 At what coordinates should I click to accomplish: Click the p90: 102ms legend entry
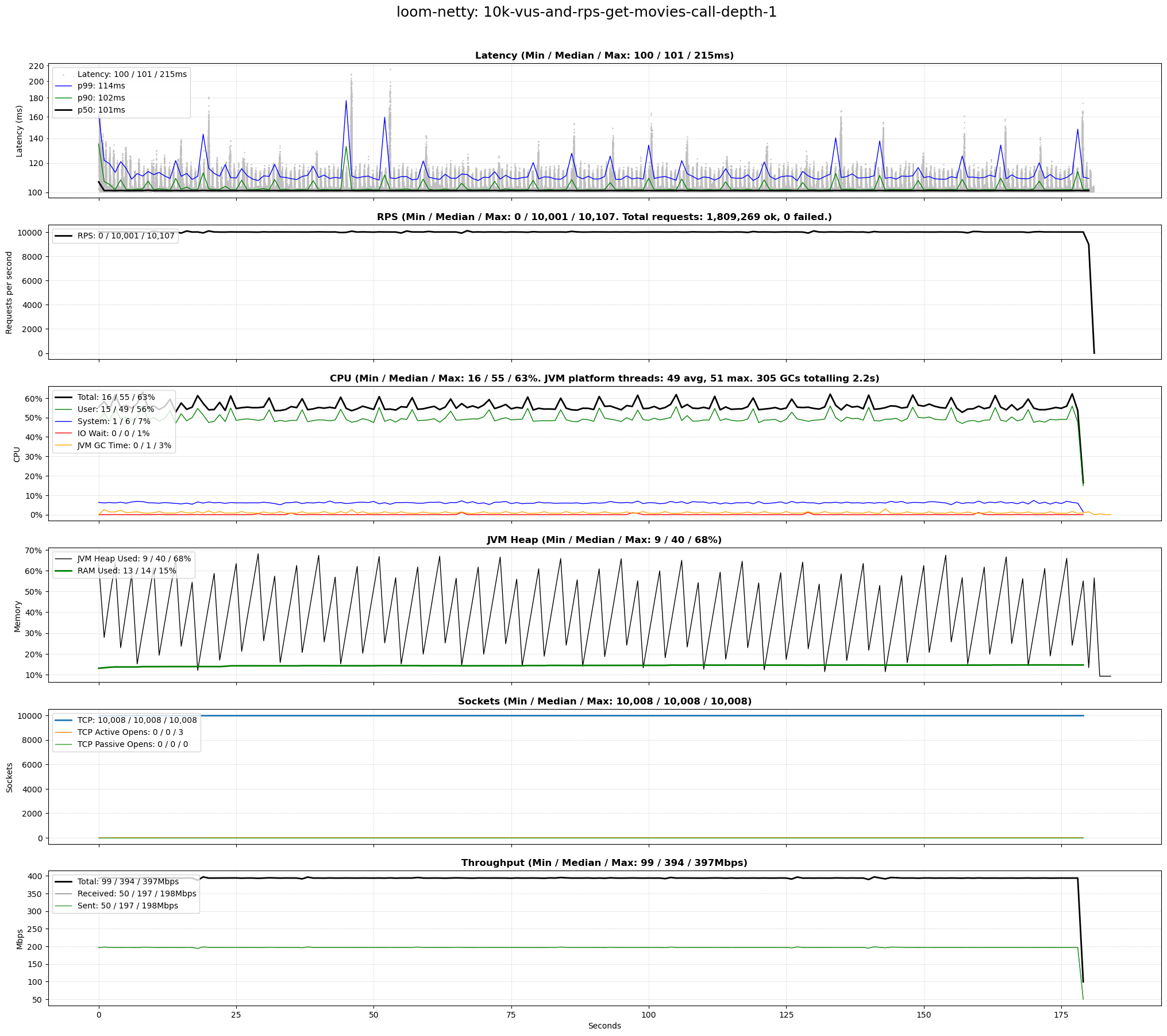point(101,98)
